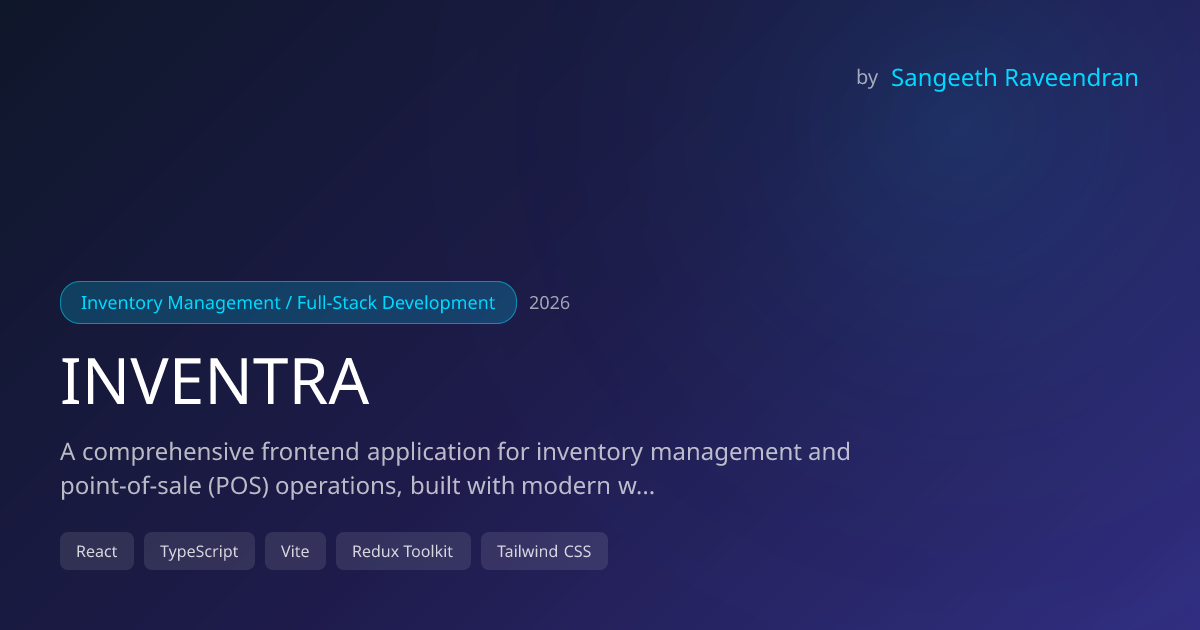This screenshot has height=630, width=1200.
Task: Pick the Redux Toolkit tag
Action: pos(403,551)
